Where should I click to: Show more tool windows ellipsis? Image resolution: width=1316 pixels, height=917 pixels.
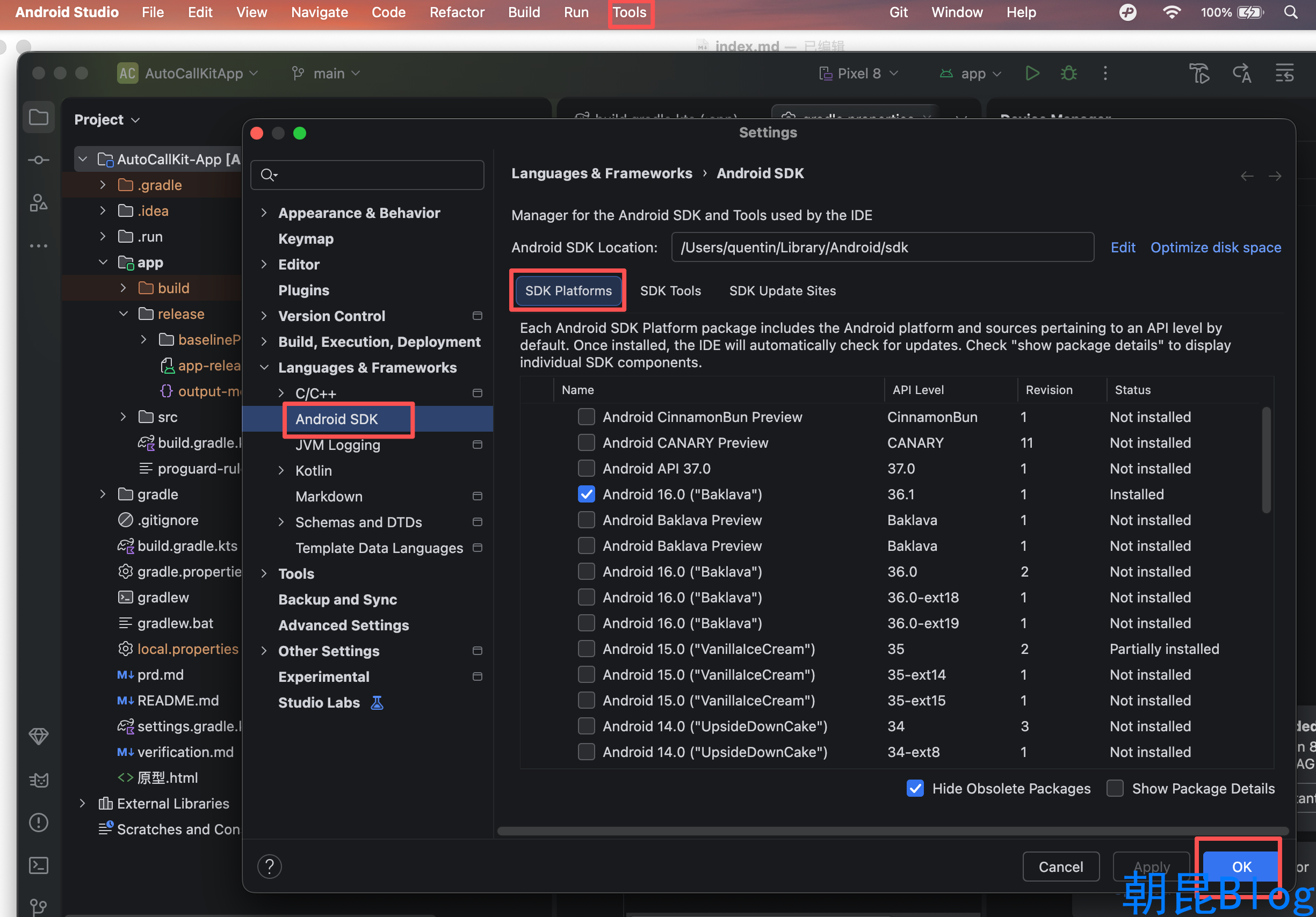coord(38,246)
